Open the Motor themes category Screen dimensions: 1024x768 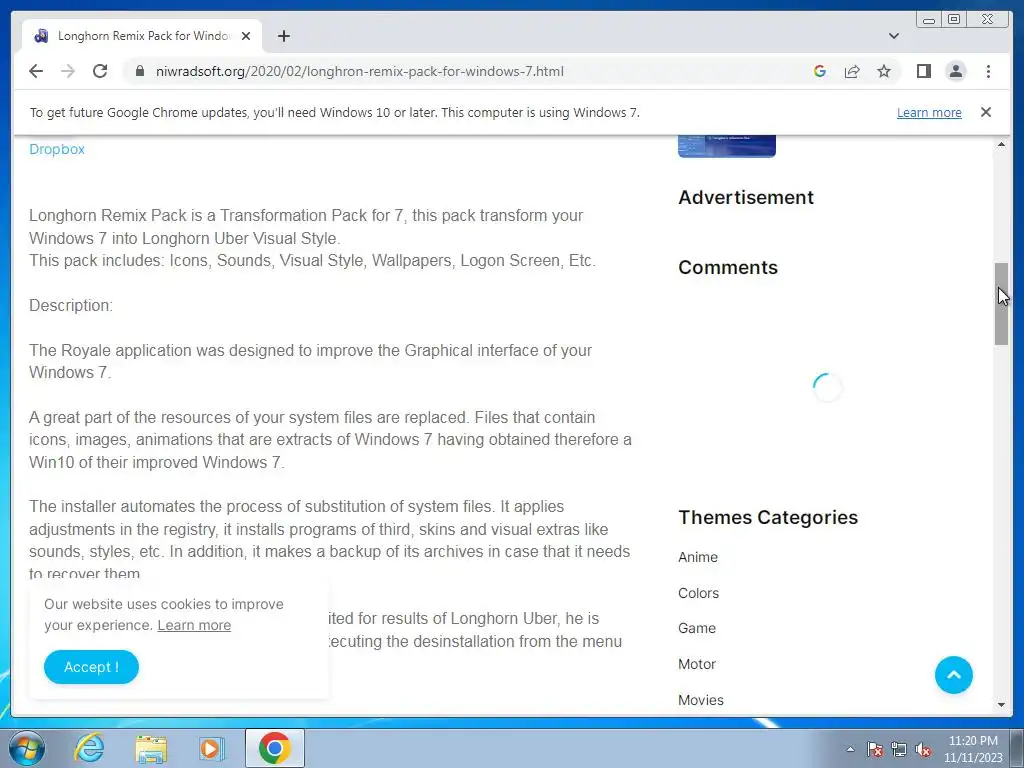coord(697,664)
